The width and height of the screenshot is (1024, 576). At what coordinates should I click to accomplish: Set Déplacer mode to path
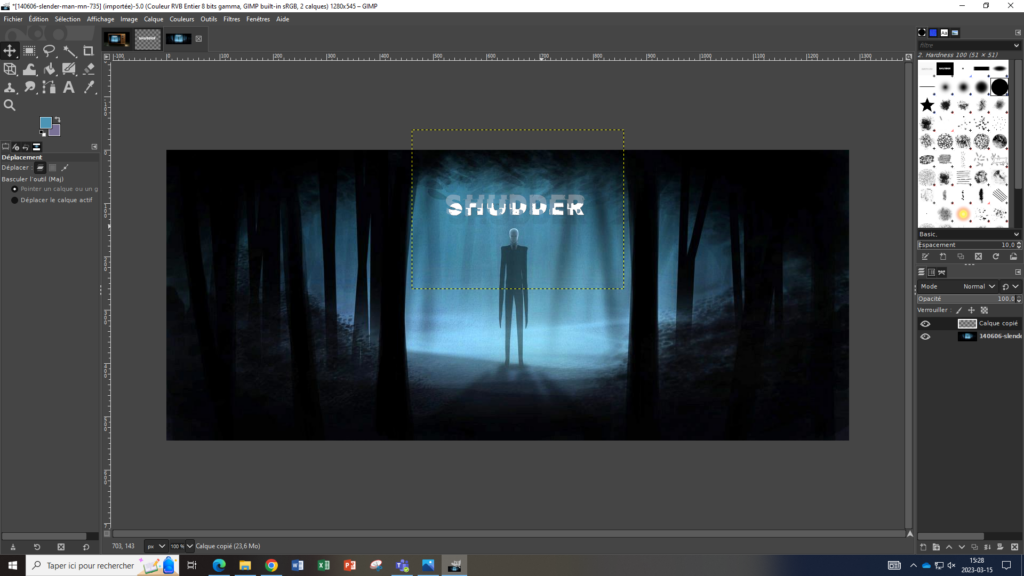65,168
